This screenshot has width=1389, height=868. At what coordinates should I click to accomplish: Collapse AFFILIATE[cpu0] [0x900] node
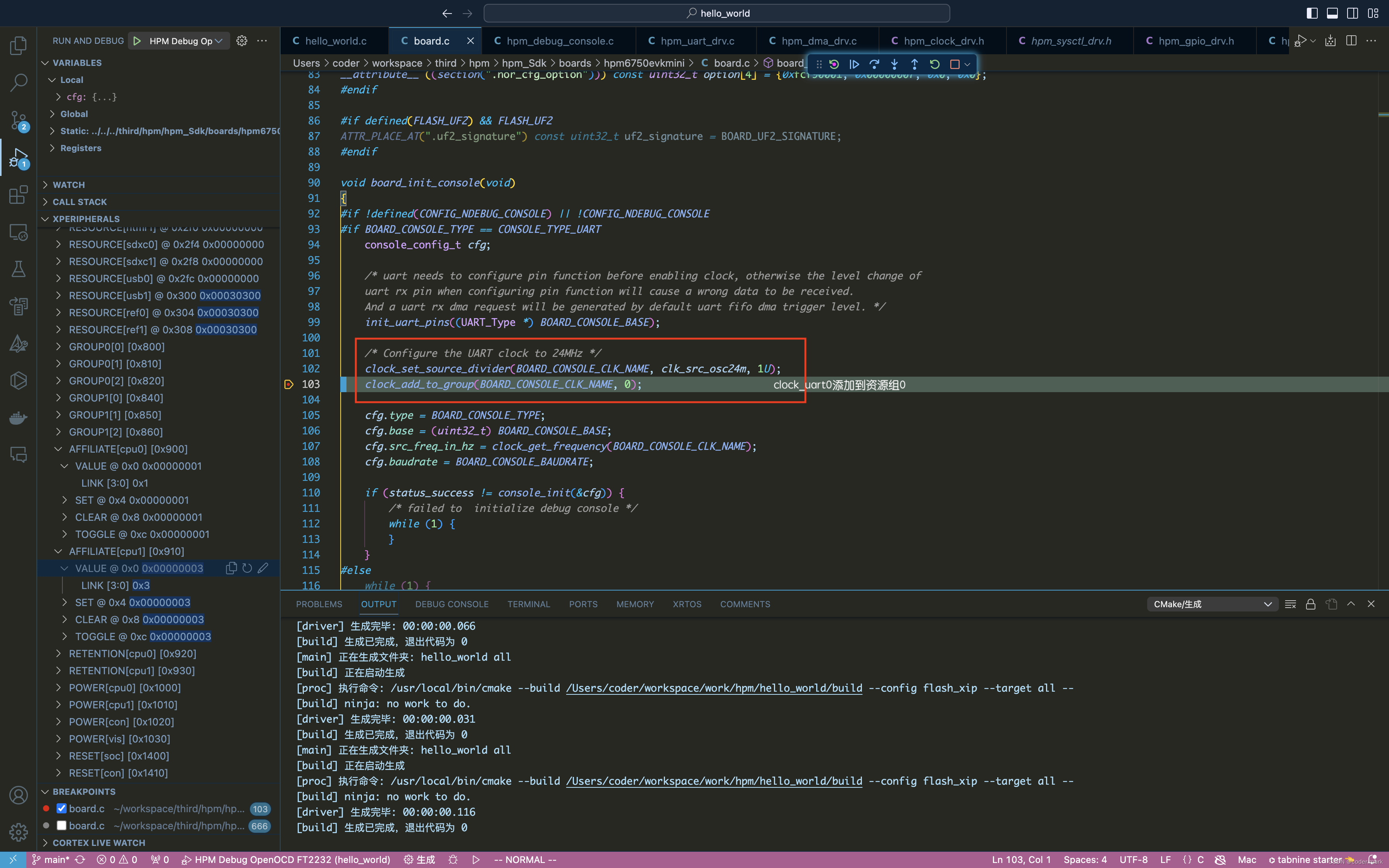click(58, 449)
